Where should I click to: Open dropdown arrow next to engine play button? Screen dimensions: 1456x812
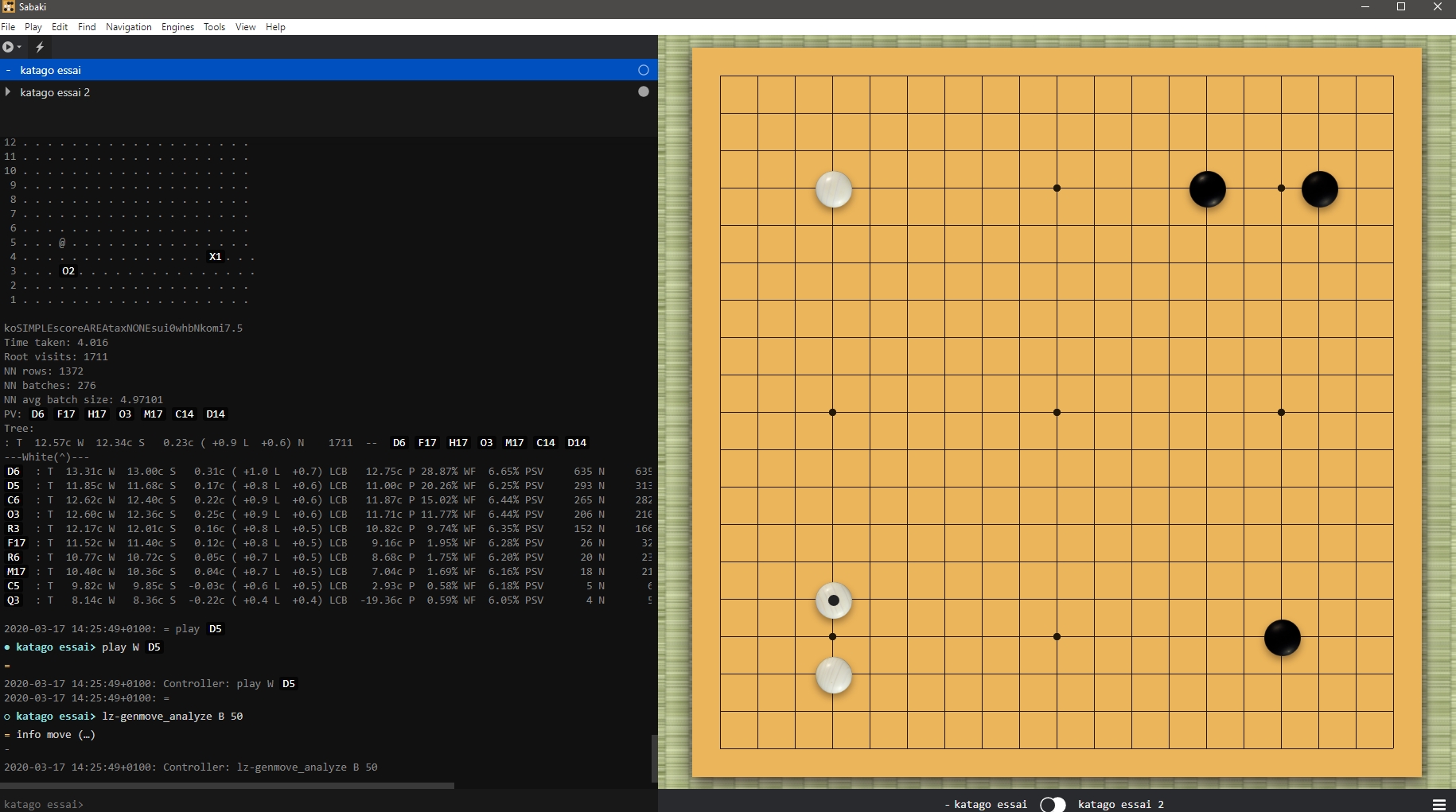pyautogui.click(x=19, y=47)
